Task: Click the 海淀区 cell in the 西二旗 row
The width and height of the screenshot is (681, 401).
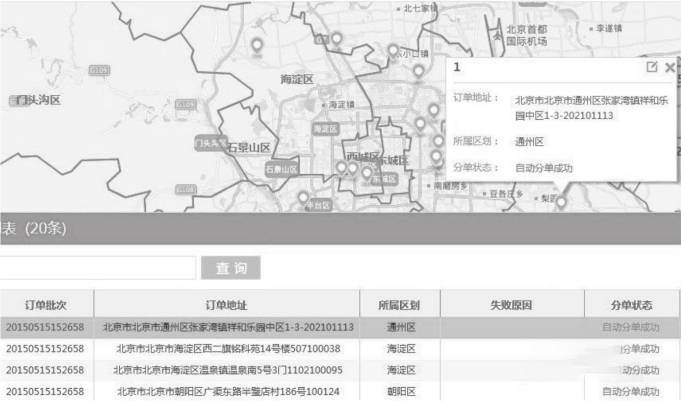Action: coord(401,349)
